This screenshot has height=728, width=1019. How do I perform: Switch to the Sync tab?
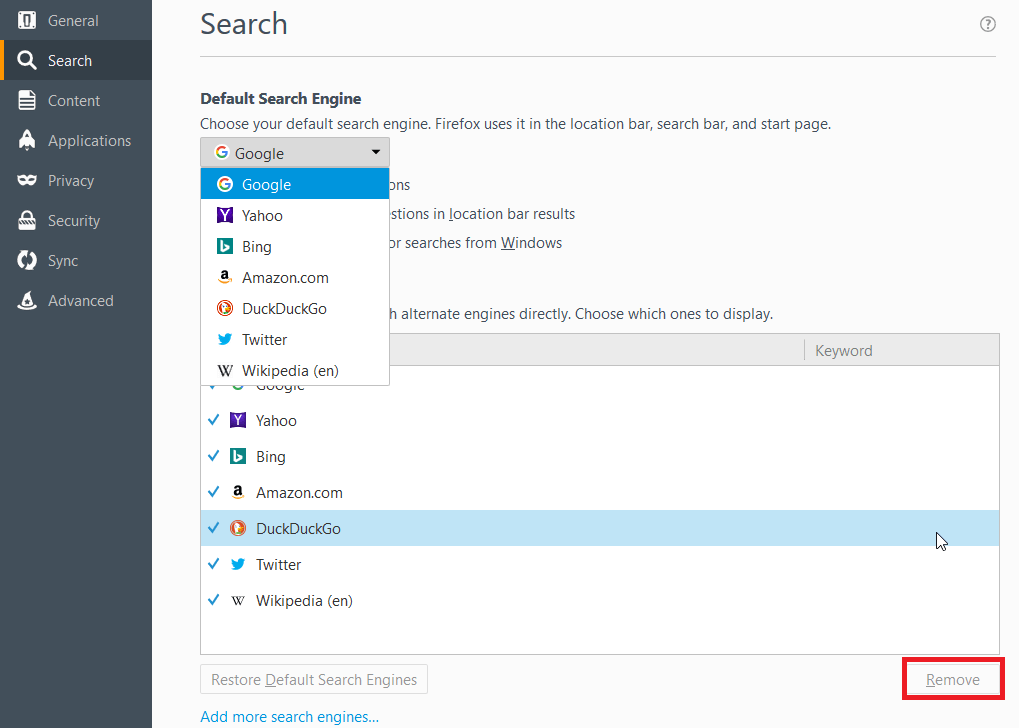76,261
